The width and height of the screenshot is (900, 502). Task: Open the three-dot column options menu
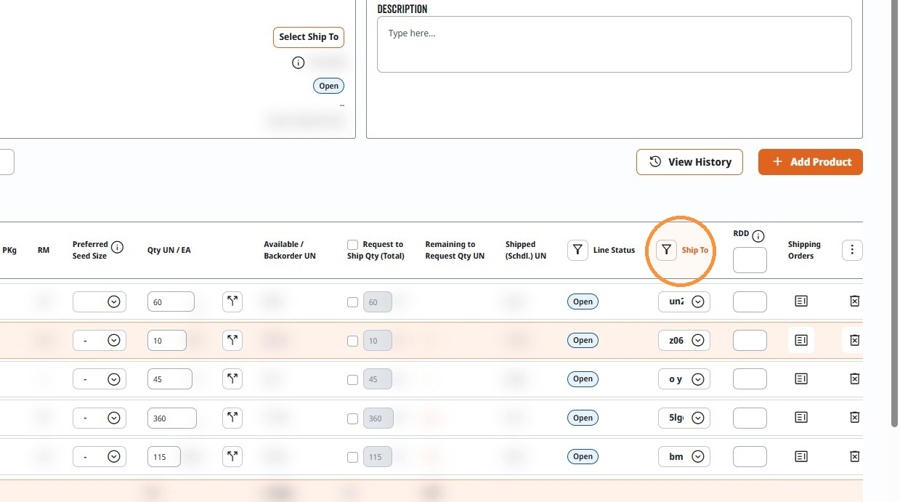[852, 250]
